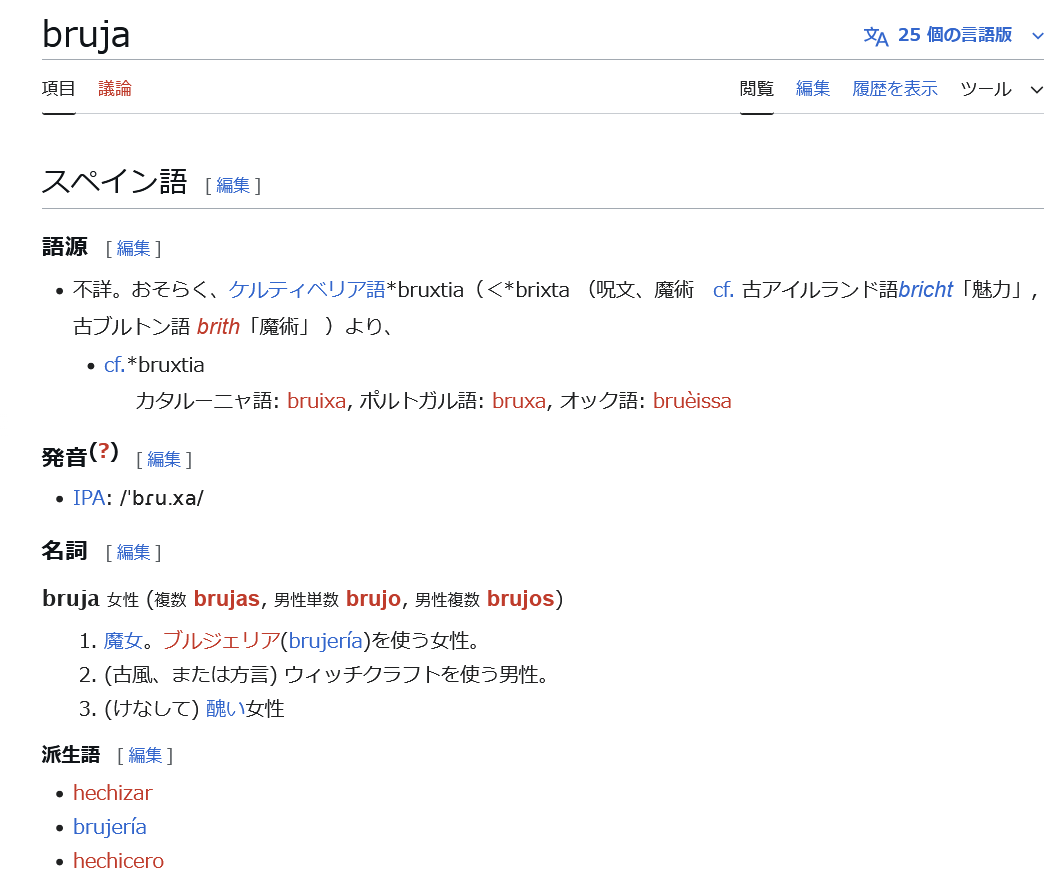
Task: Open the plural form brujas link
Action: [226, 599]
